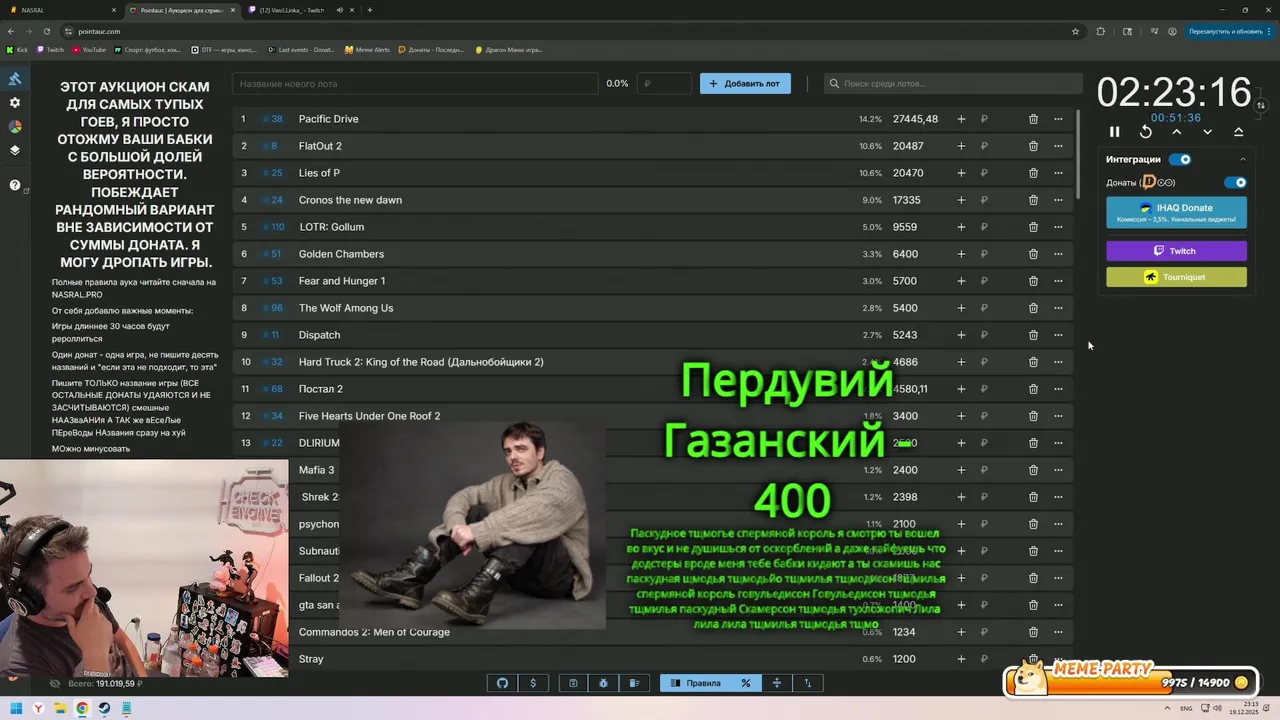Viewport: 1280px width, 720px height.
Task: Bookmark this page with the star icon
Action: (x=1076, y=31)
